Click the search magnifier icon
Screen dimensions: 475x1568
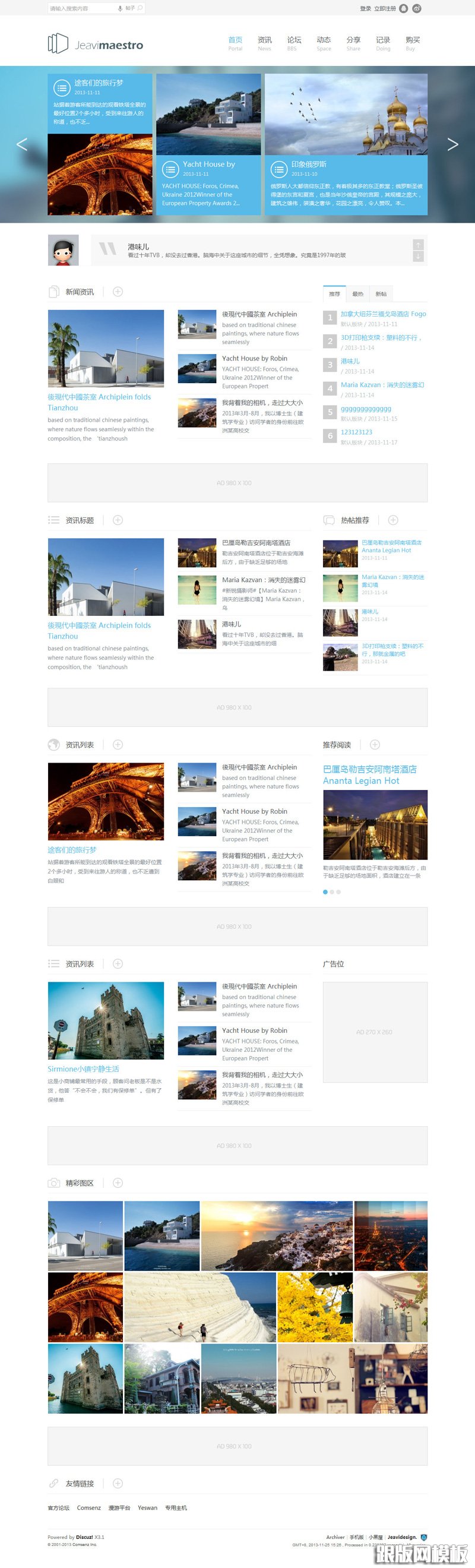click(140, 8)
